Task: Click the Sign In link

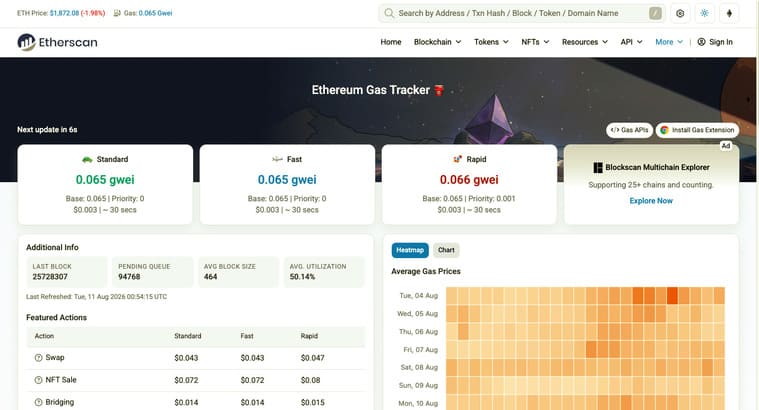Action: point(721,42)
